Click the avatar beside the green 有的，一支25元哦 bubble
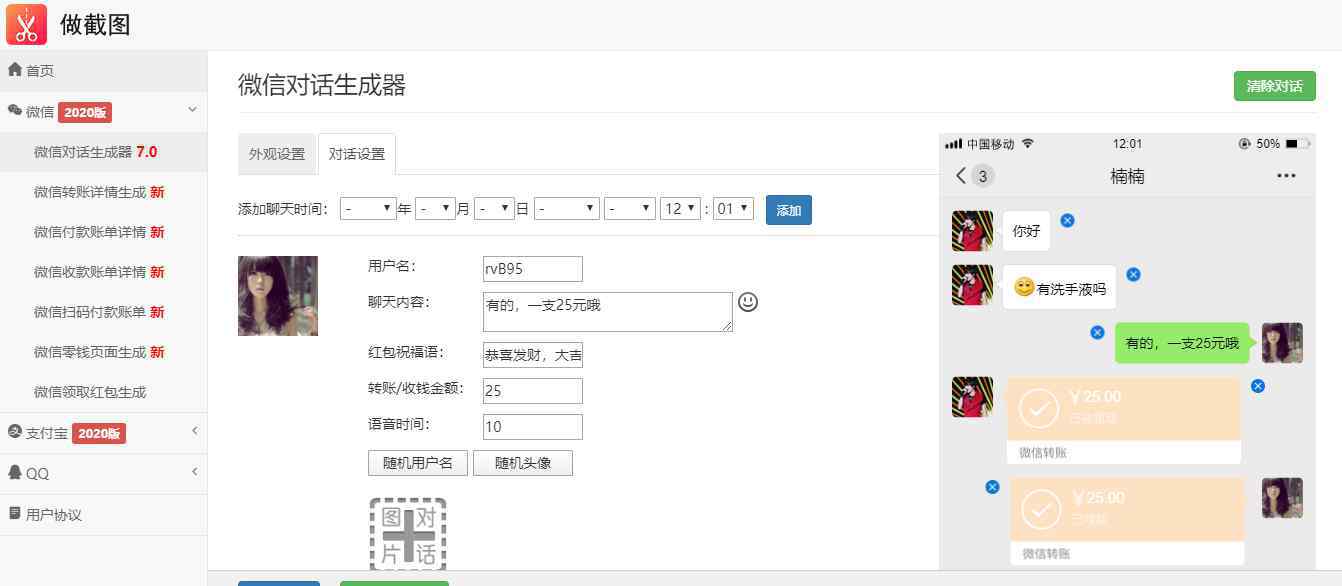 coord(1282,343)
